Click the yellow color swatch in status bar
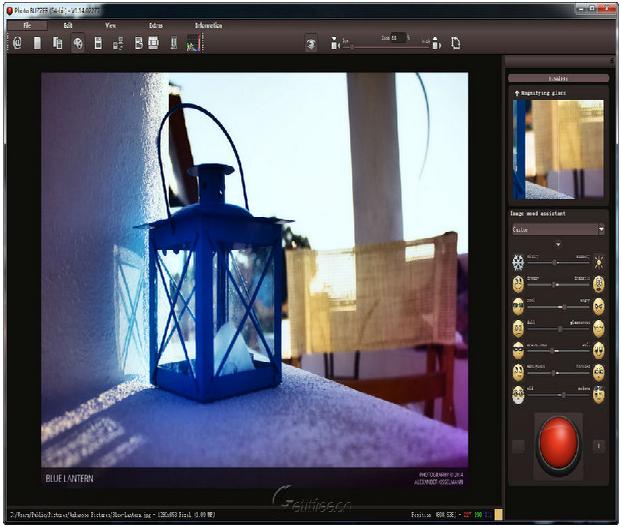Screen dimensions: 621x527 coord(498,514)
